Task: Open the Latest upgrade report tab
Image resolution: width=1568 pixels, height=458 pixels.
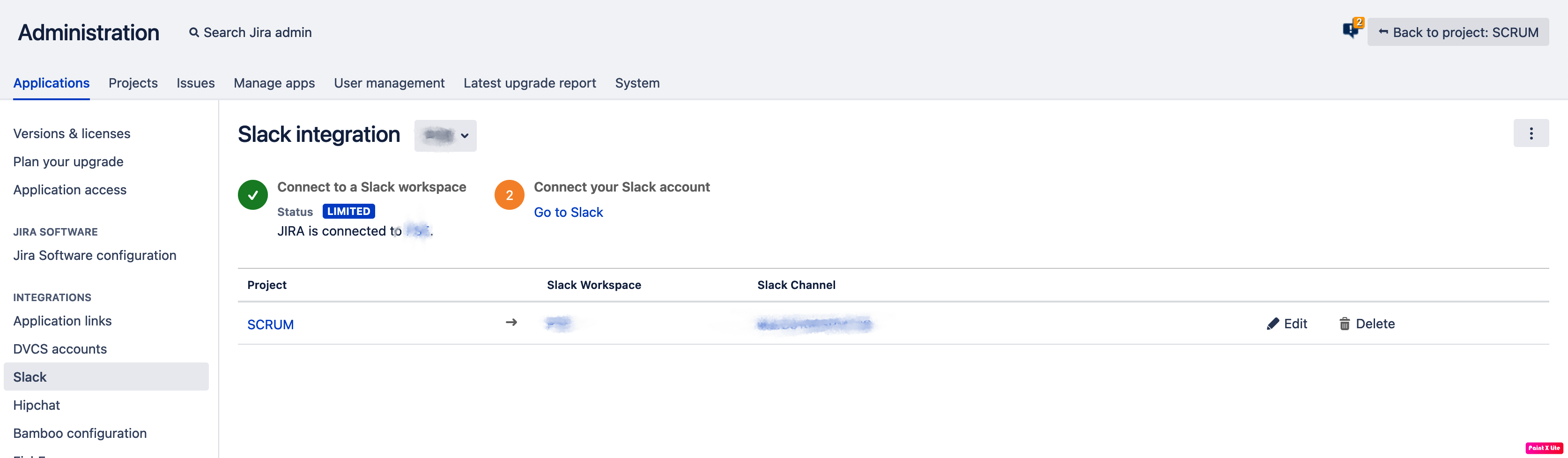Action: 530,83
